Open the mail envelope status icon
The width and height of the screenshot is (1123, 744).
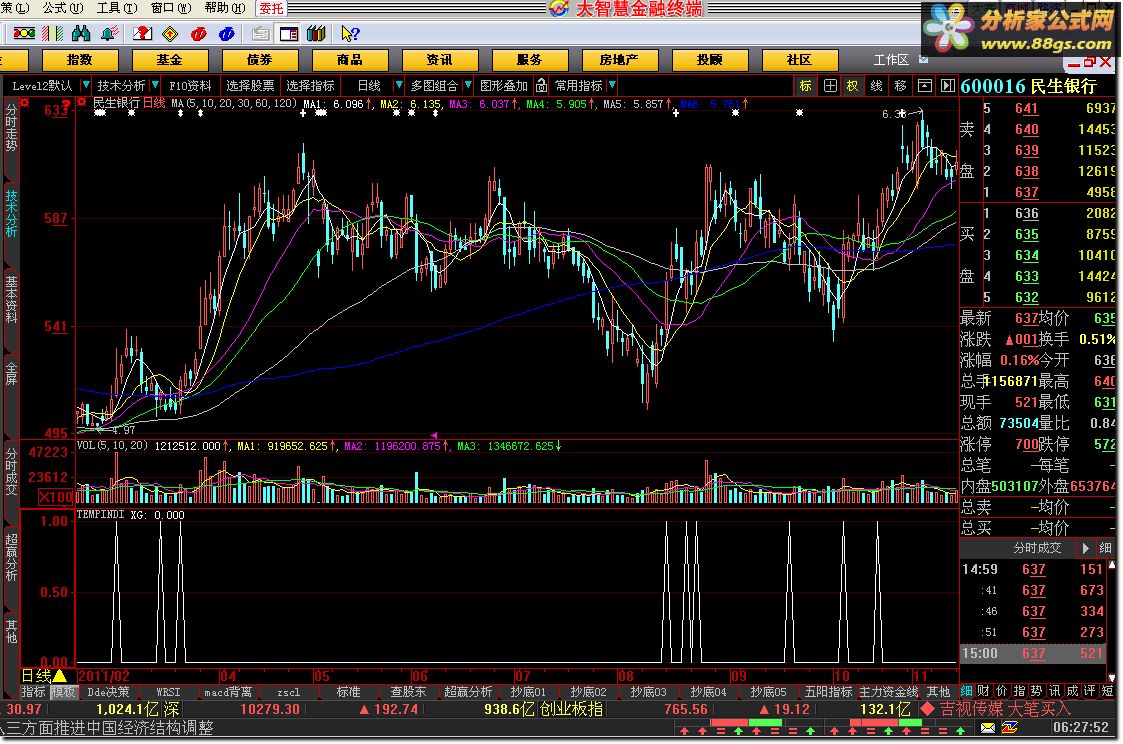[x=988, y=728]
